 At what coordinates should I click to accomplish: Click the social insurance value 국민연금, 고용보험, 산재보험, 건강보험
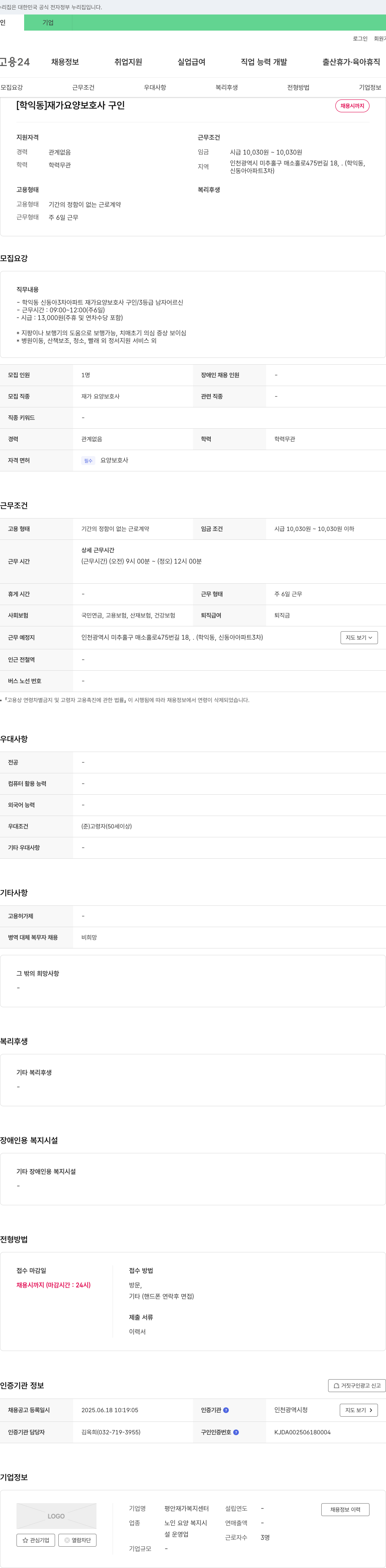tap(128, 616)
